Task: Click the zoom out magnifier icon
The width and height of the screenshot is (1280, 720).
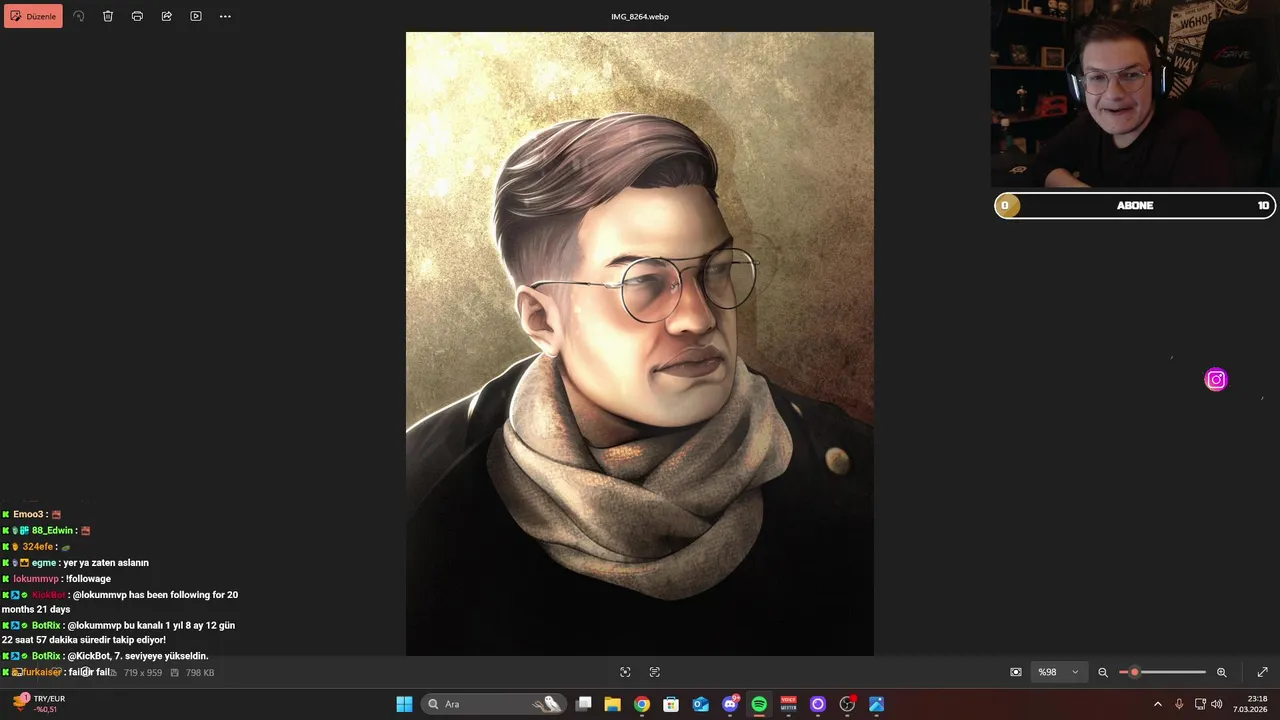Action: coord(1103,672)
